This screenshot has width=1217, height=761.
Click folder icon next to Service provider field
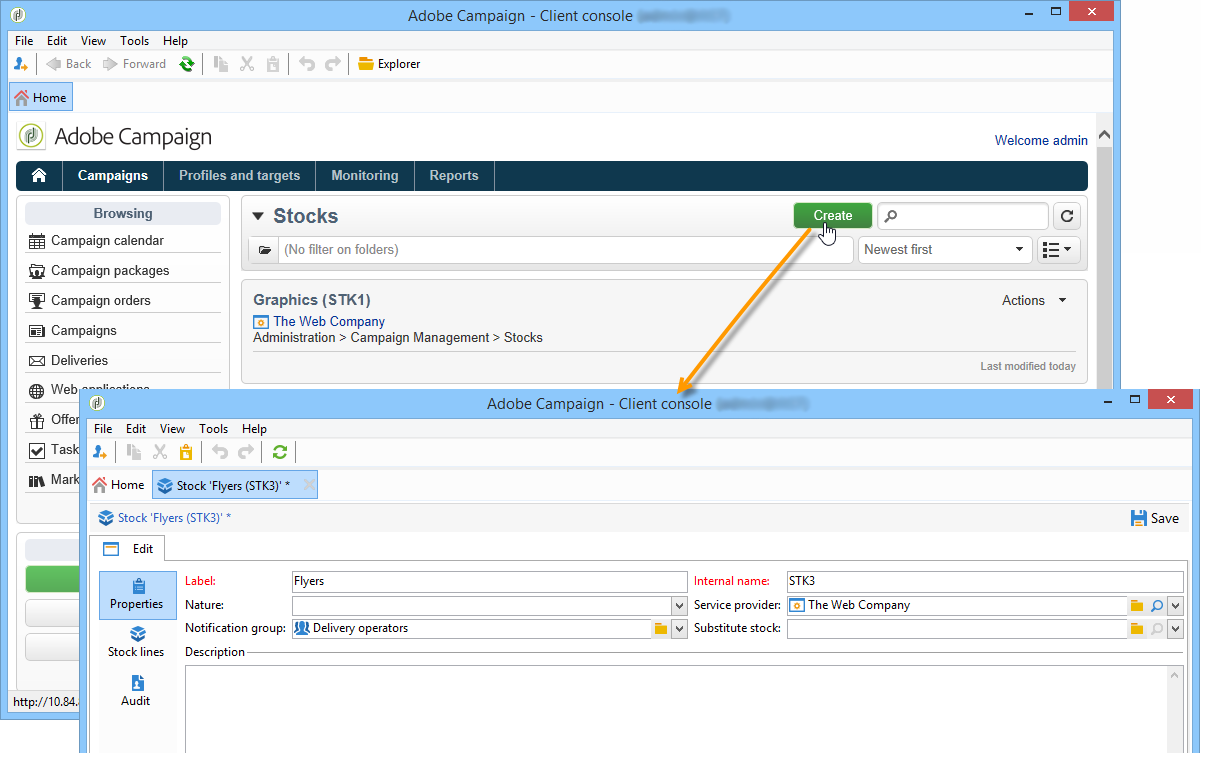[1137, 606]
